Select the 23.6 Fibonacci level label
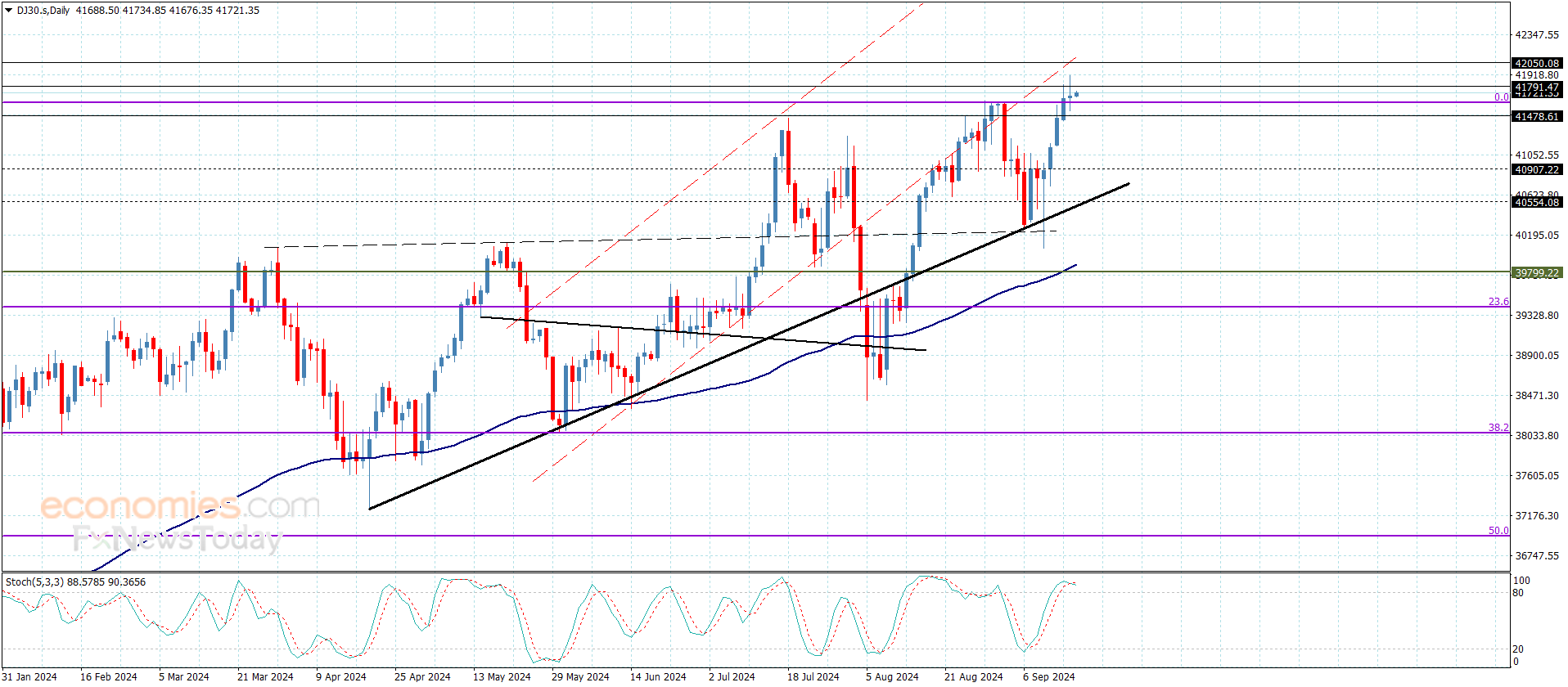The image size is (1568, 687). point(1498,302)
